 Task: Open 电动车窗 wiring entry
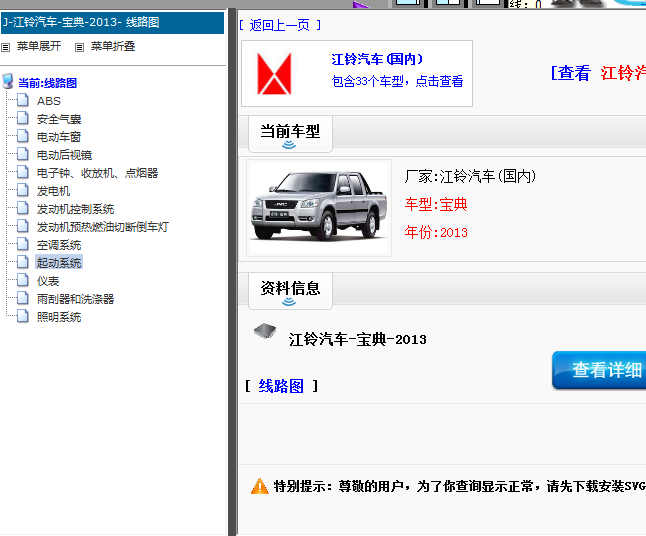[x=59, y=137]
